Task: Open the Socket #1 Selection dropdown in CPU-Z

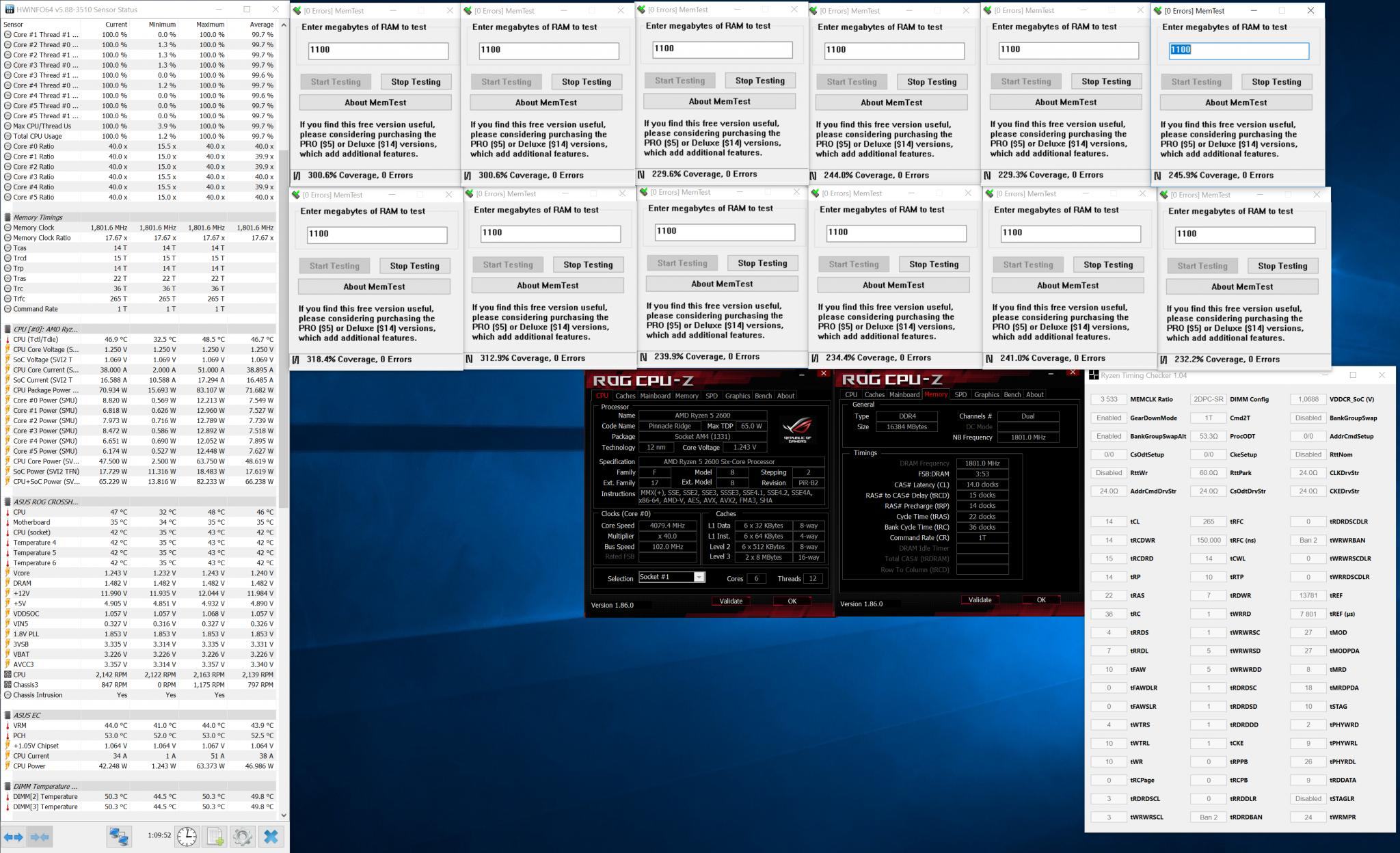Action: coord(699,578)
